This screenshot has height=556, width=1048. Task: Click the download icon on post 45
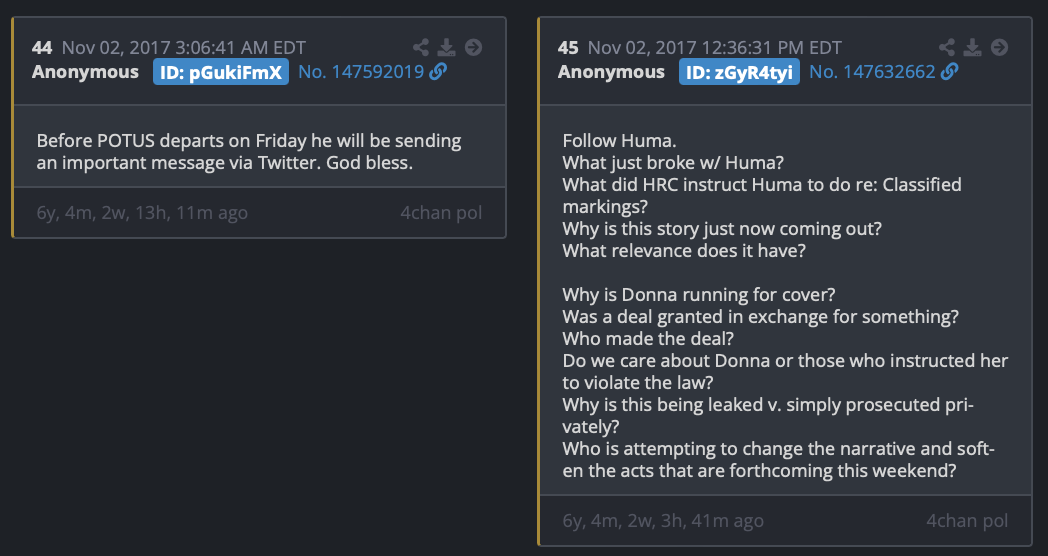tap(973, 47)
